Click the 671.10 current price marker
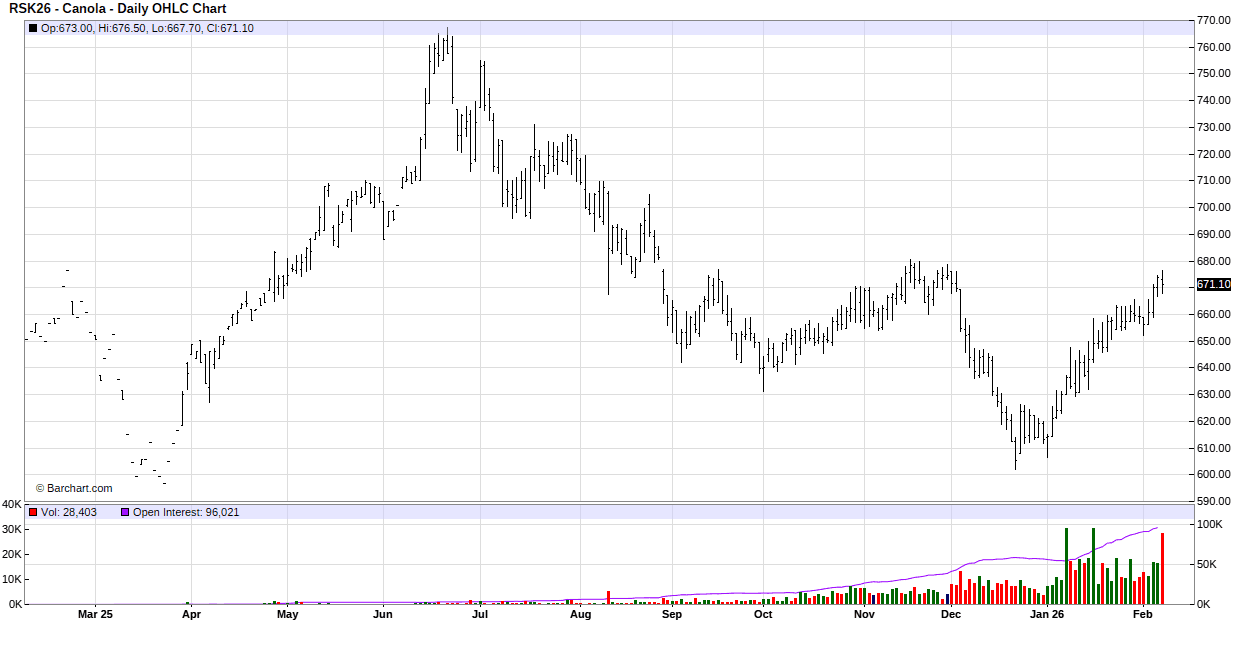Screen dimensions: 1236x645 tap(1213, 285)
